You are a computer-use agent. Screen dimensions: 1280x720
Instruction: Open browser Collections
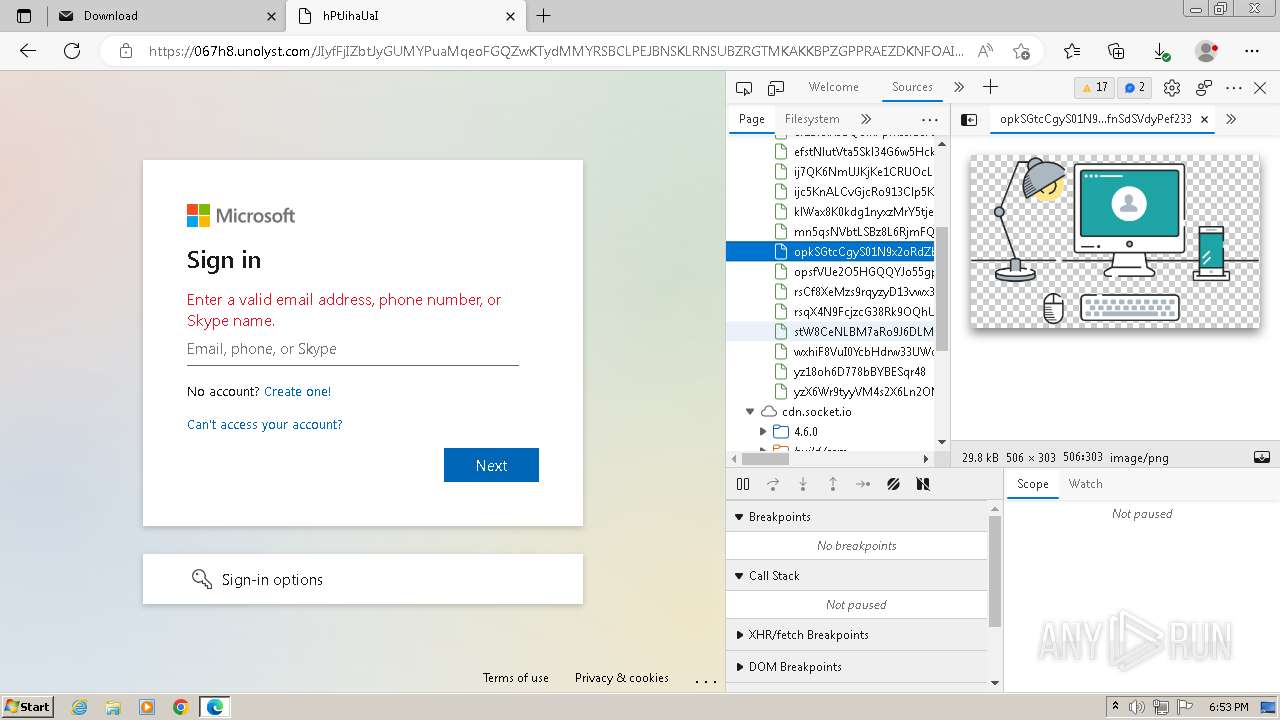[x=1117, y=51]
